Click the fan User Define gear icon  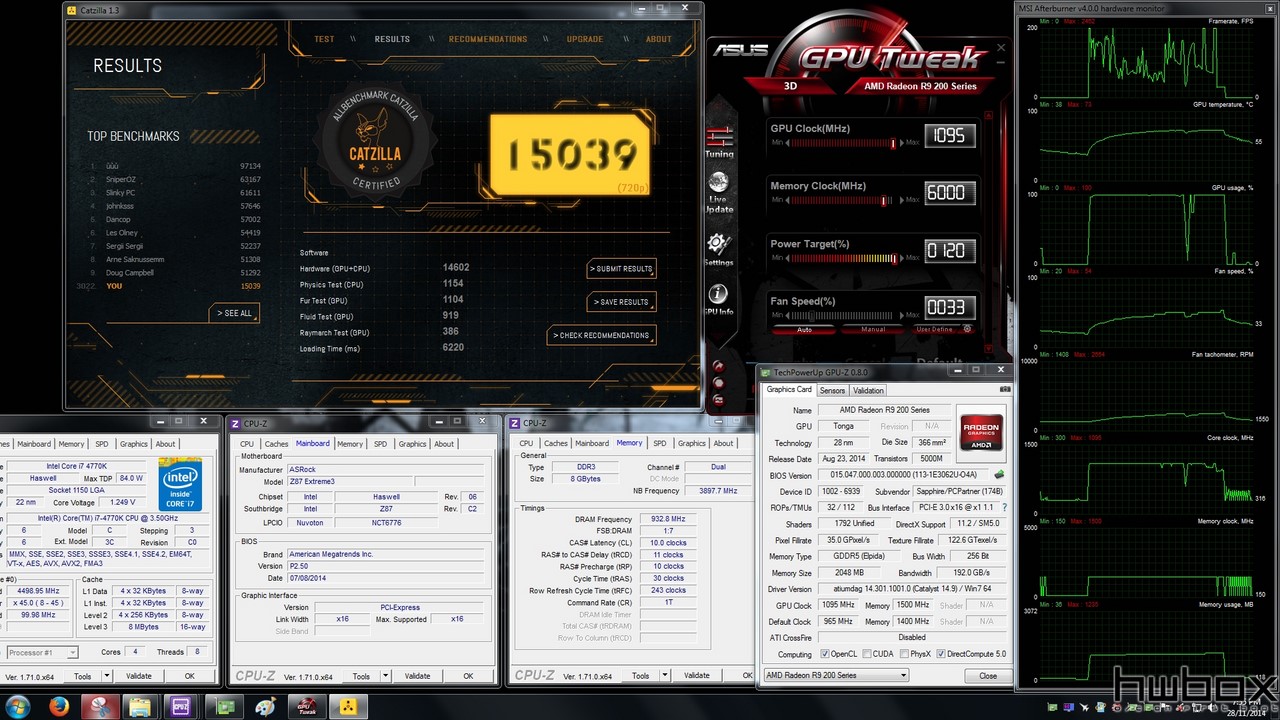(967, 329)
